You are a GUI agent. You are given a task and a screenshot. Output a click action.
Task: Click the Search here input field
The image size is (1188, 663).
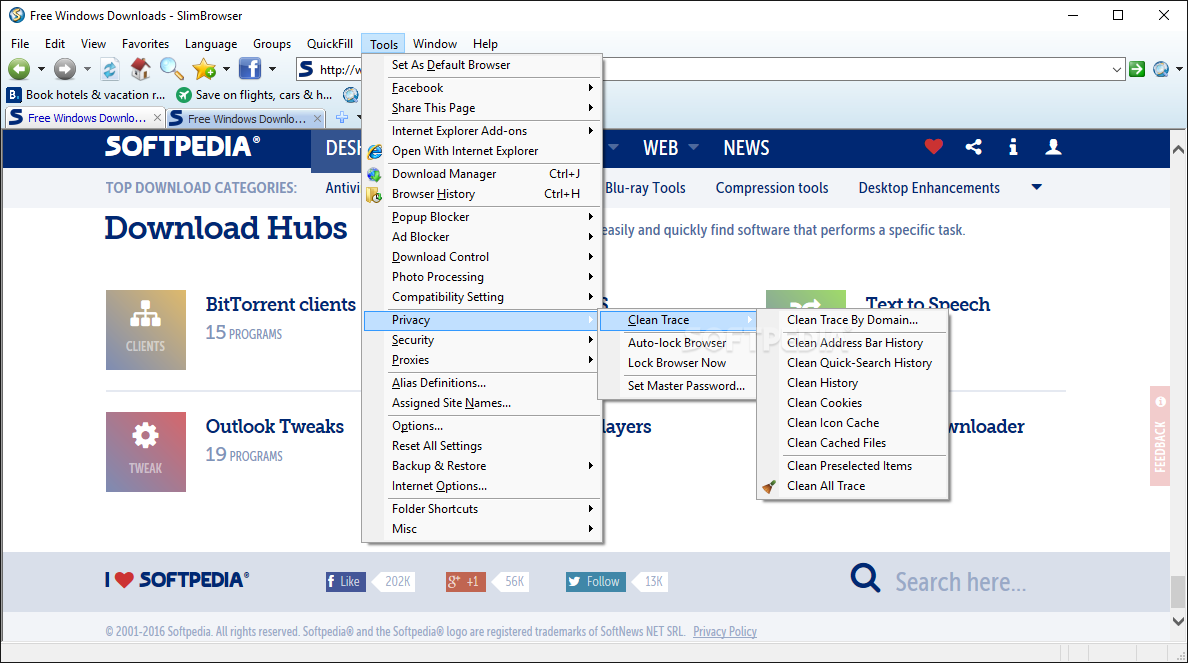(x=960, y=582)
